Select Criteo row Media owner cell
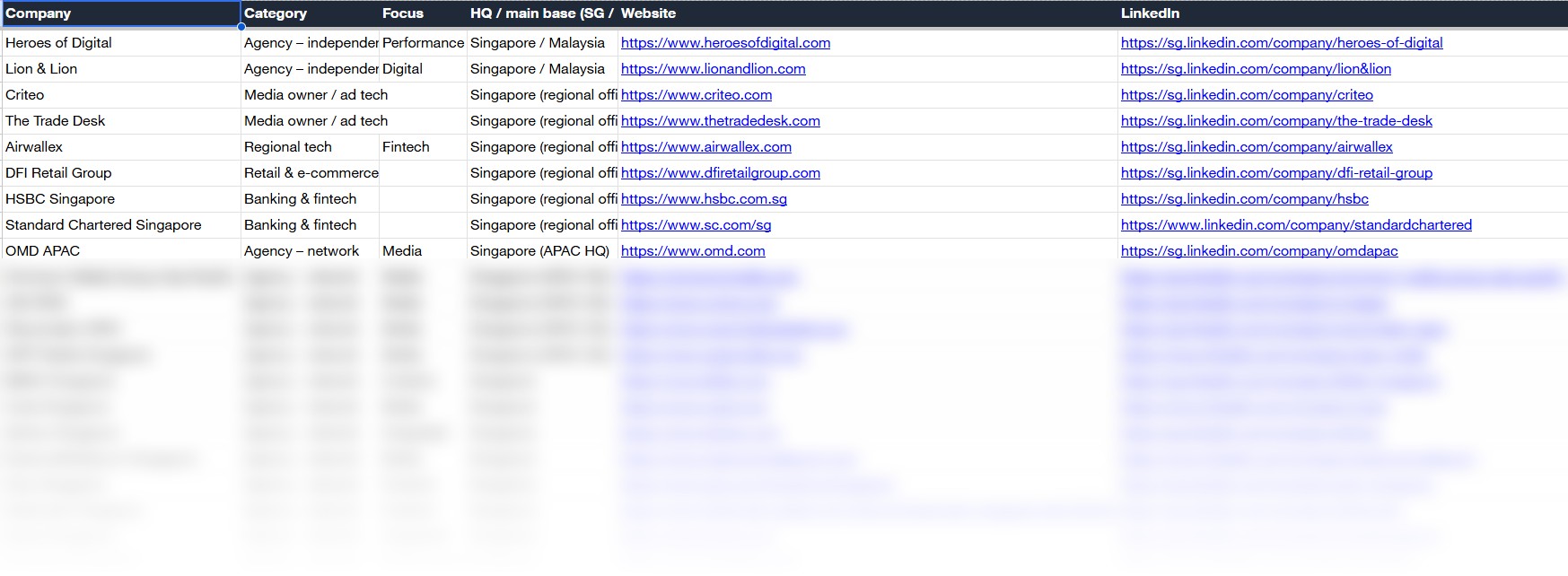1568x576 pixels. 310,95
